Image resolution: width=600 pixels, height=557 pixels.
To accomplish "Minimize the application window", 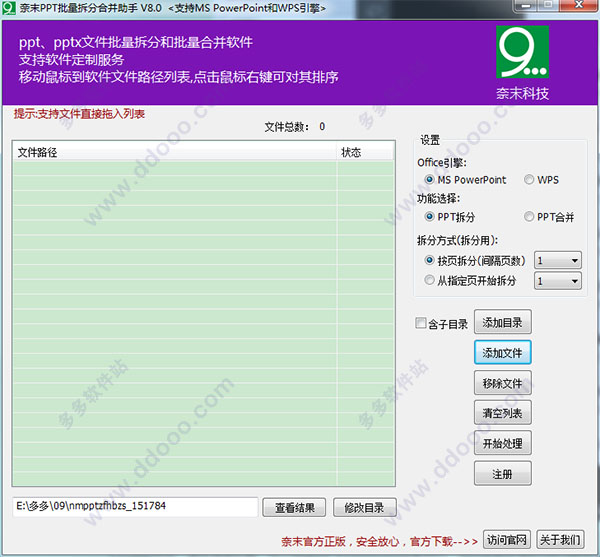I will pos(526,5).
